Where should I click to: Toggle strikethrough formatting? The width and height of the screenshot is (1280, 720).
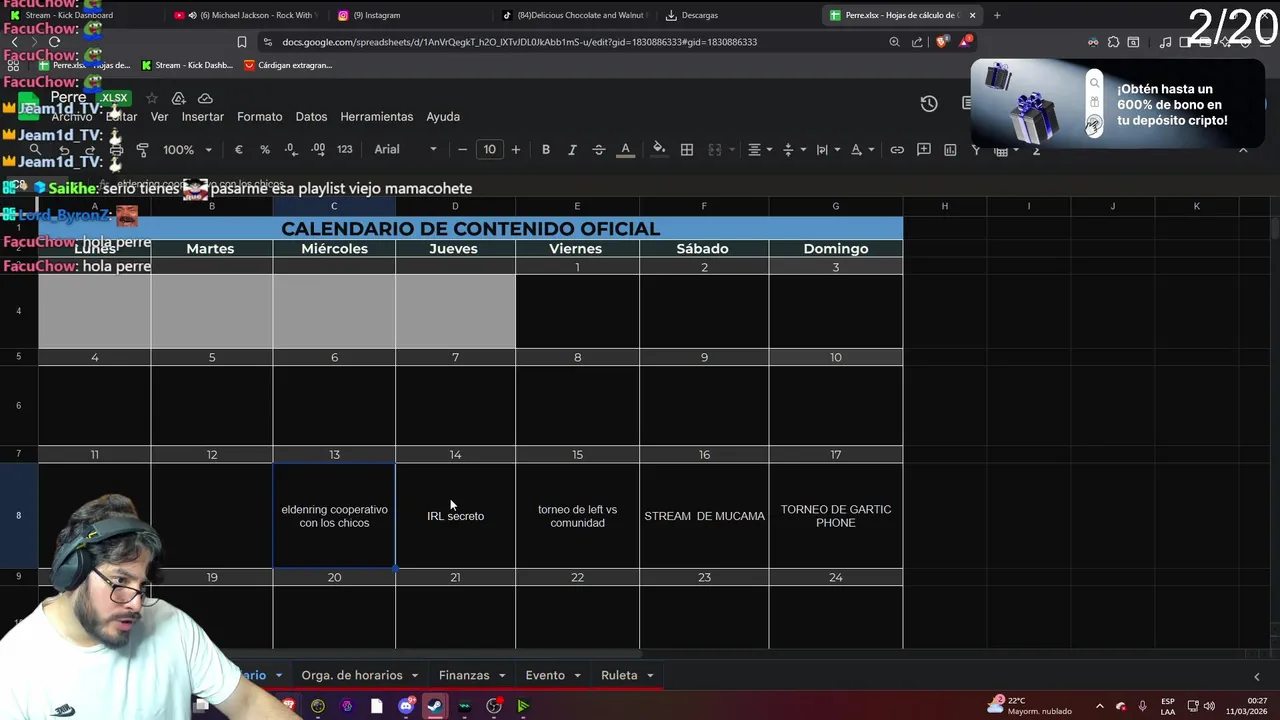[599, 149]
